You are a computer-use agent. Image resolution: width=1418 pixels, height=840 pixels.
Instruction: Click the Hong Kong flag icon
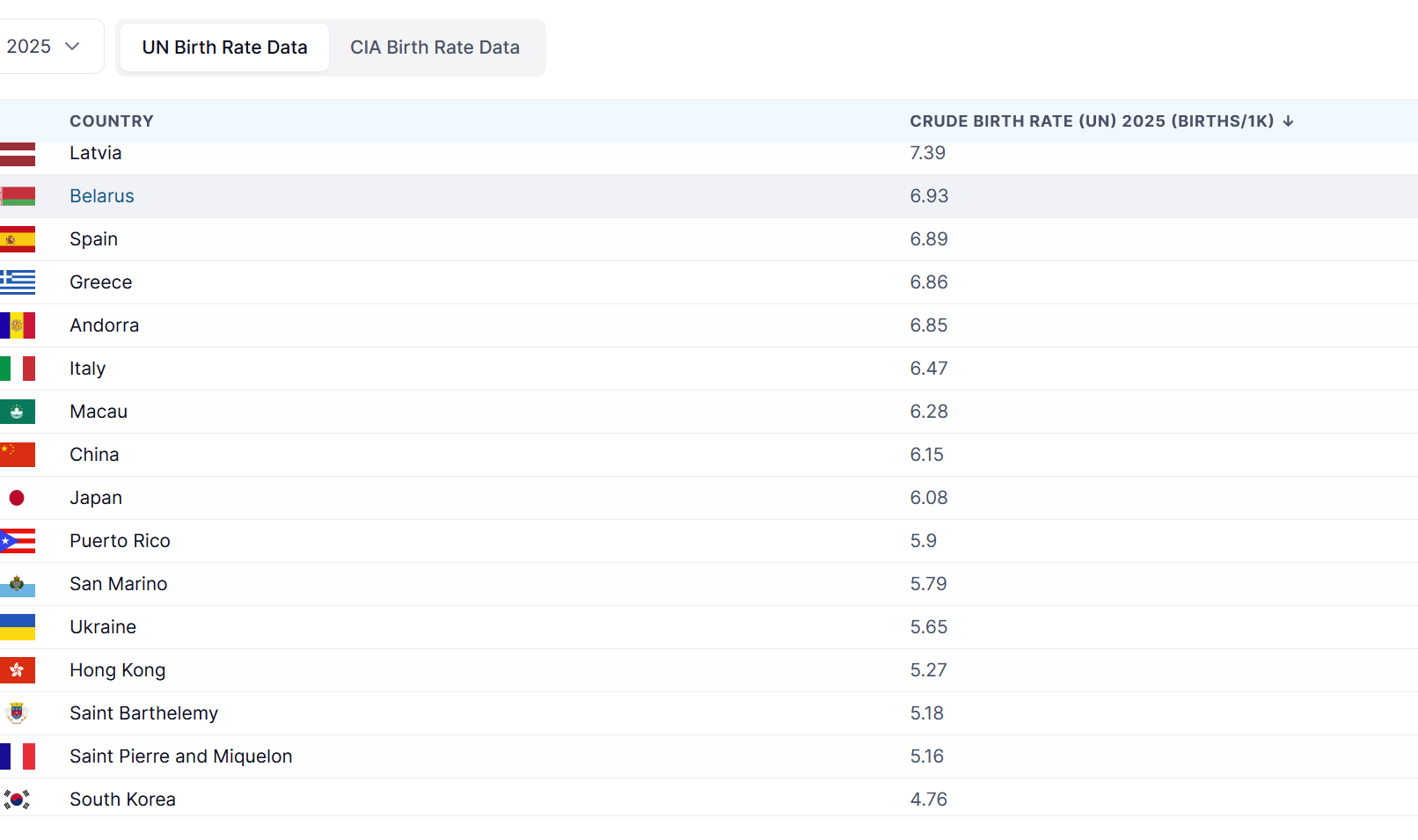(18, 670)
